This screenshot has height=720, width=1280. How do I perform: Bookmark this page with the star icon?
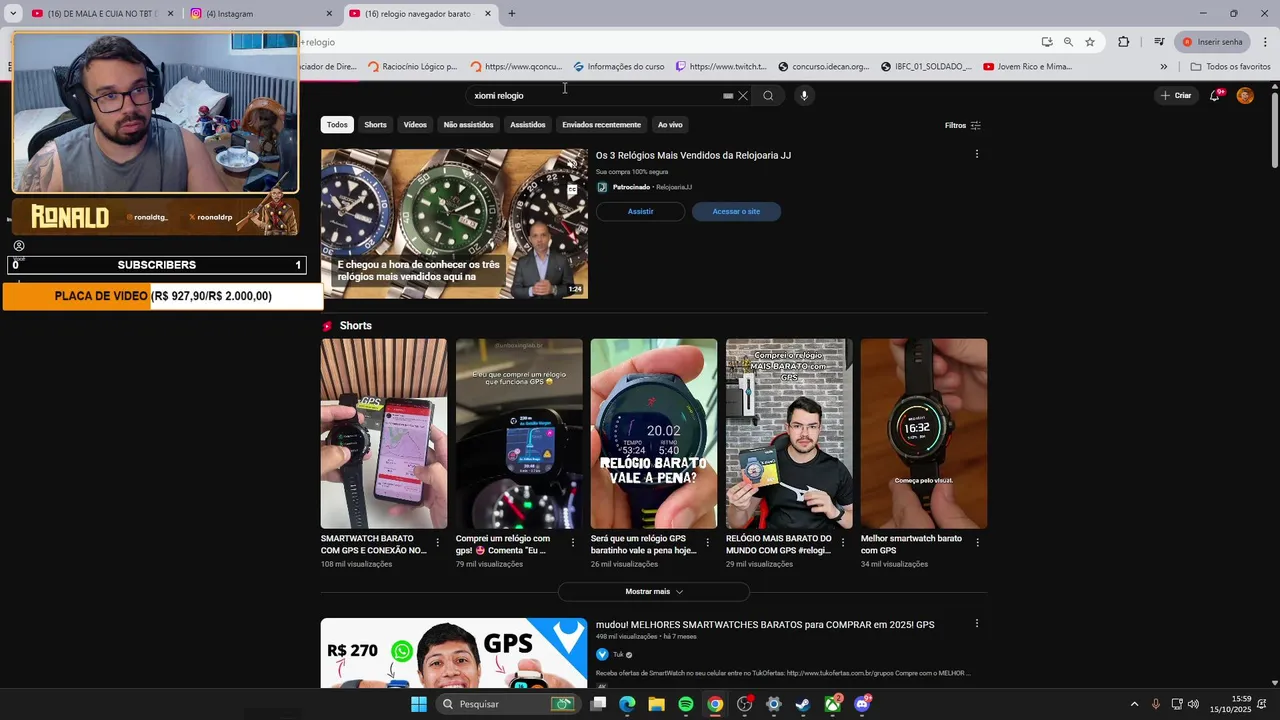tap(1090, 42)
